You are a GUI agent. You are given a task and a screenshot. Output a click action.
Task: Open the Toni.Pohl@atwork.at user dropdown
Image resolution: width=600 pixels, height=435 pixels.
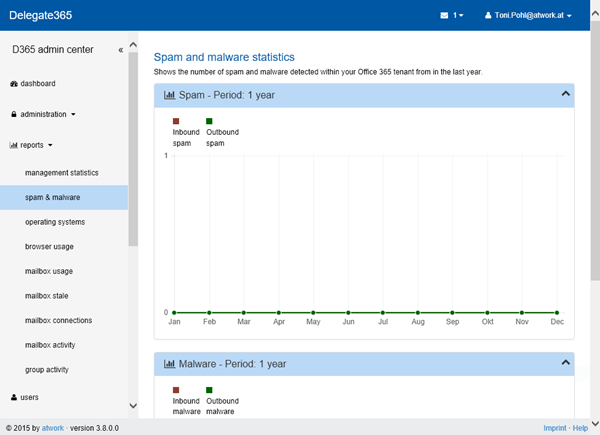pos(528,16)
